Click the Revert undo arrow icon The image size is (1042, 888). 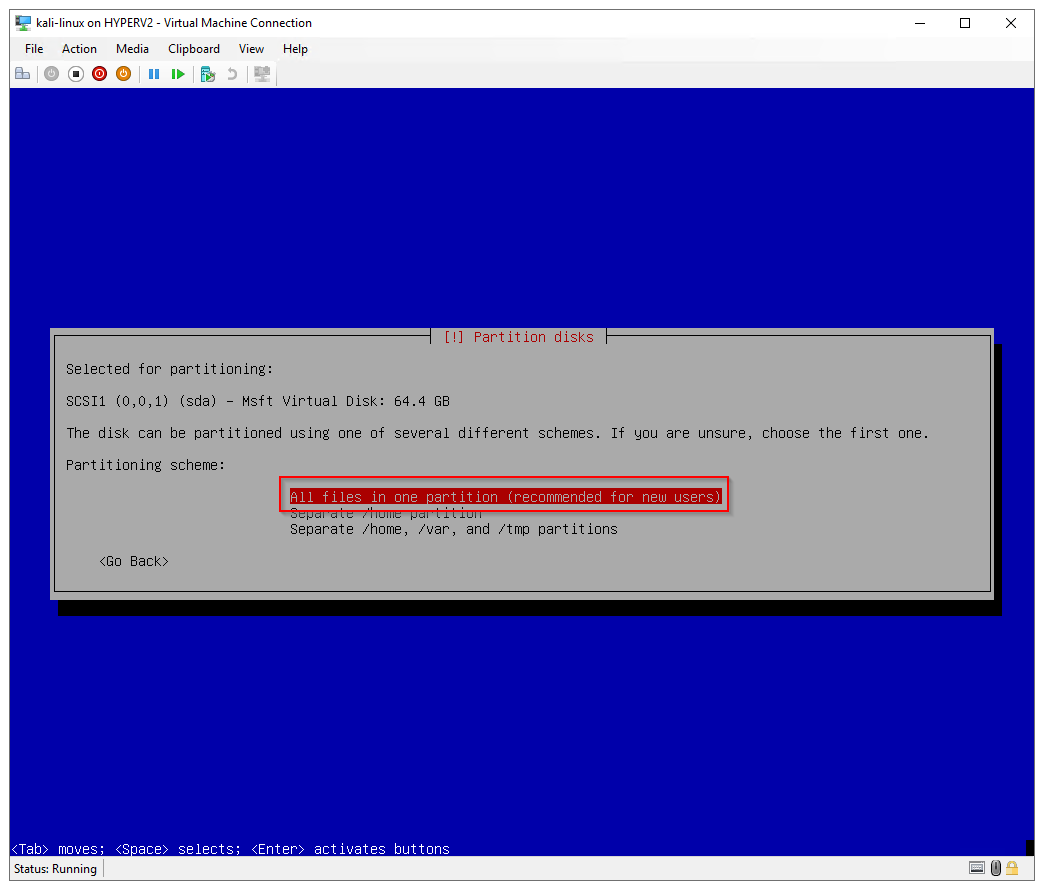[232, 74]
